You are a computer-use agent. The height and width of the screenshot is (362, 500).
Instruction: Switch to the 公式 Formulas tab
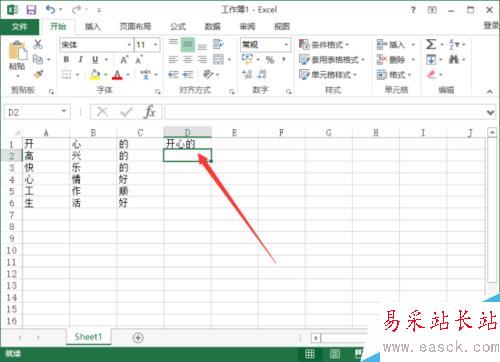click(x=178, y=27)
